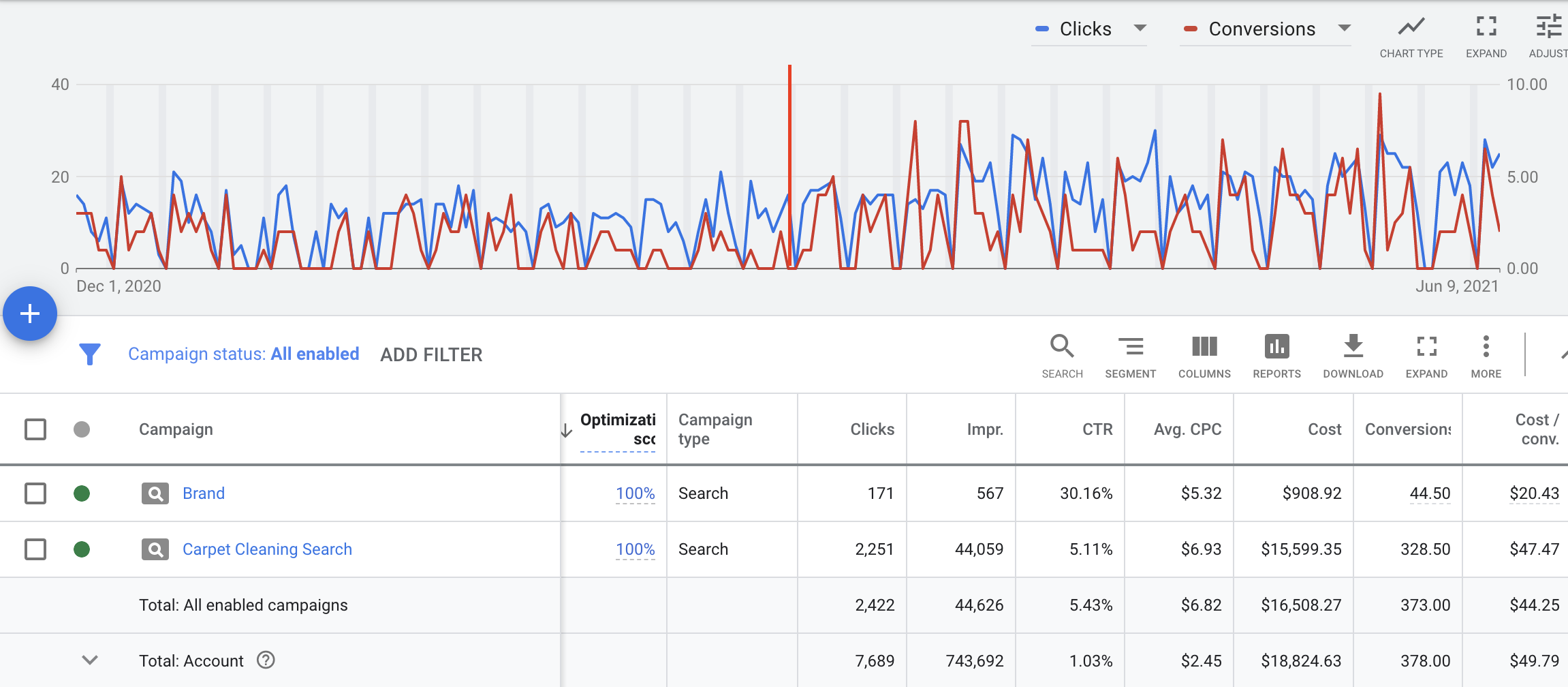Click the blue plus create button

point(30,314)
